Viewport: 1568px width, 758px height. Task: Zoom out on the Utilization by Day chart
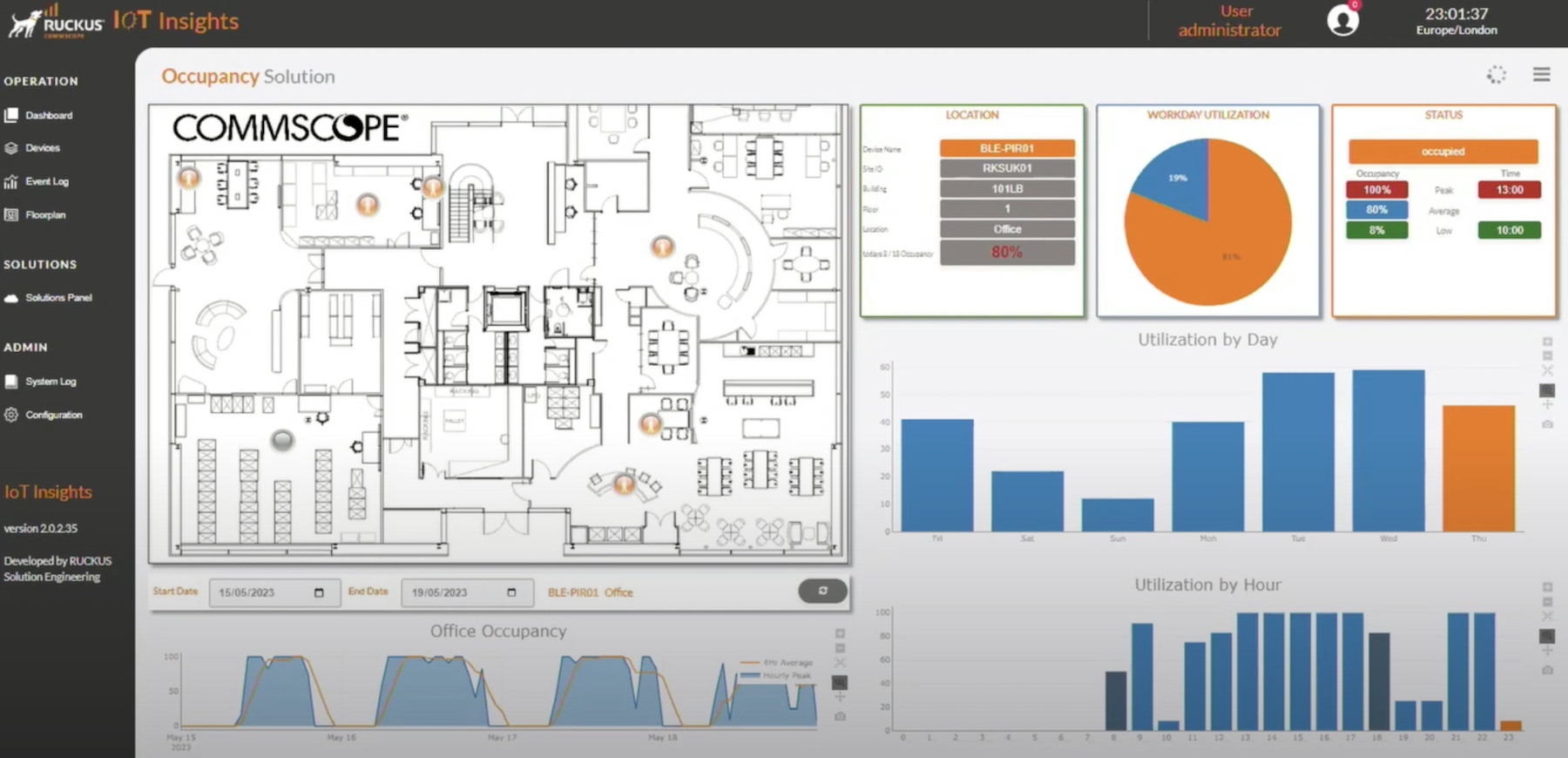point(1547,355)
